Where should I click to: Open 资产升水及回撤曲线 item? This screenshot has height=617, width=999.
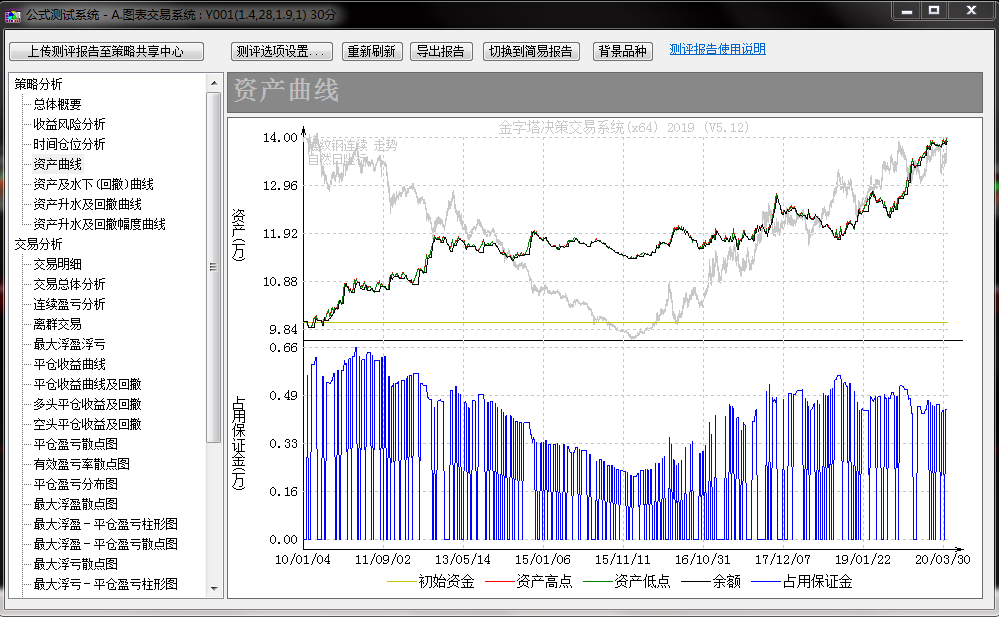point(87,204)
